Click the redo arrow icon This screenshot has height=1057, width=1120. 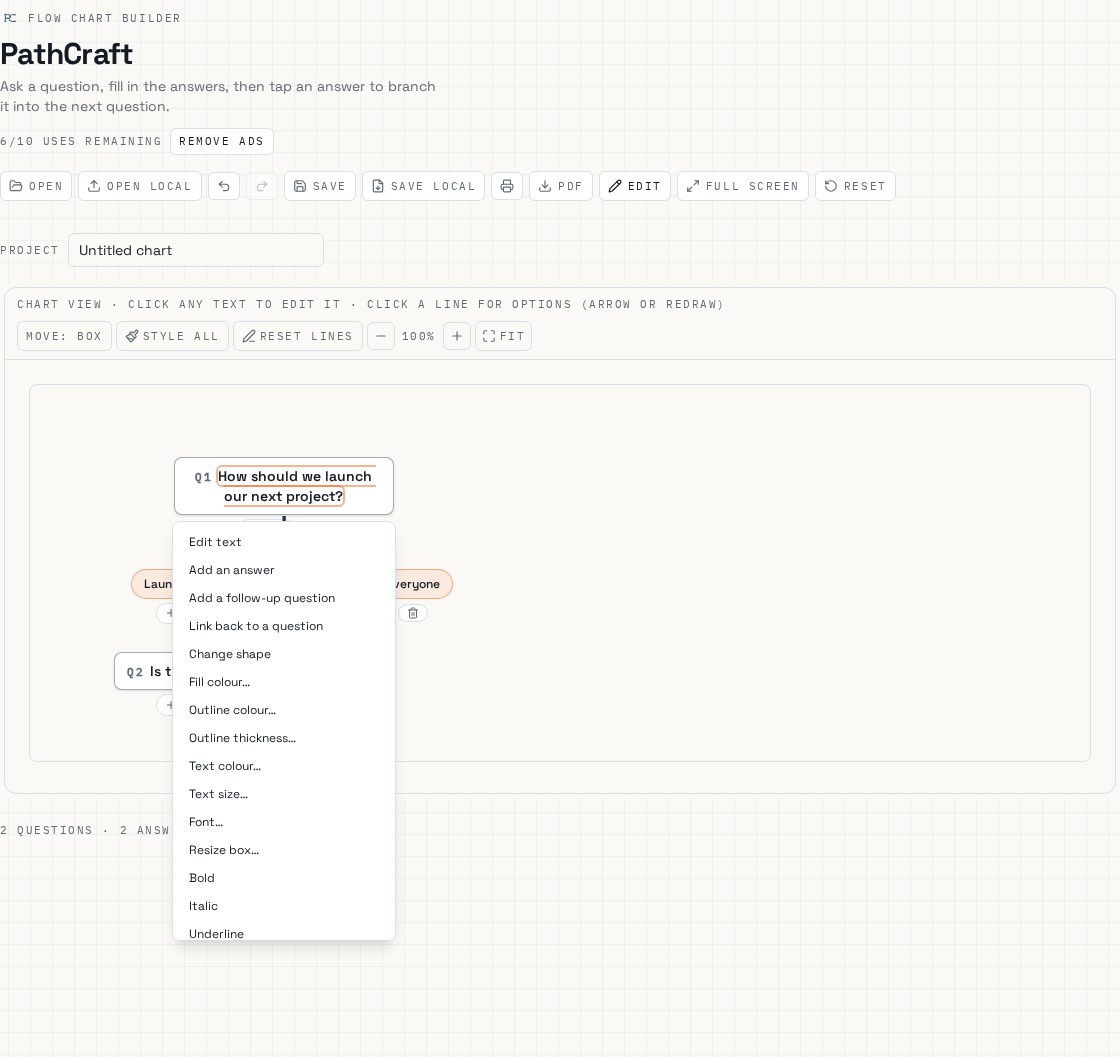(x=262, y=186)
